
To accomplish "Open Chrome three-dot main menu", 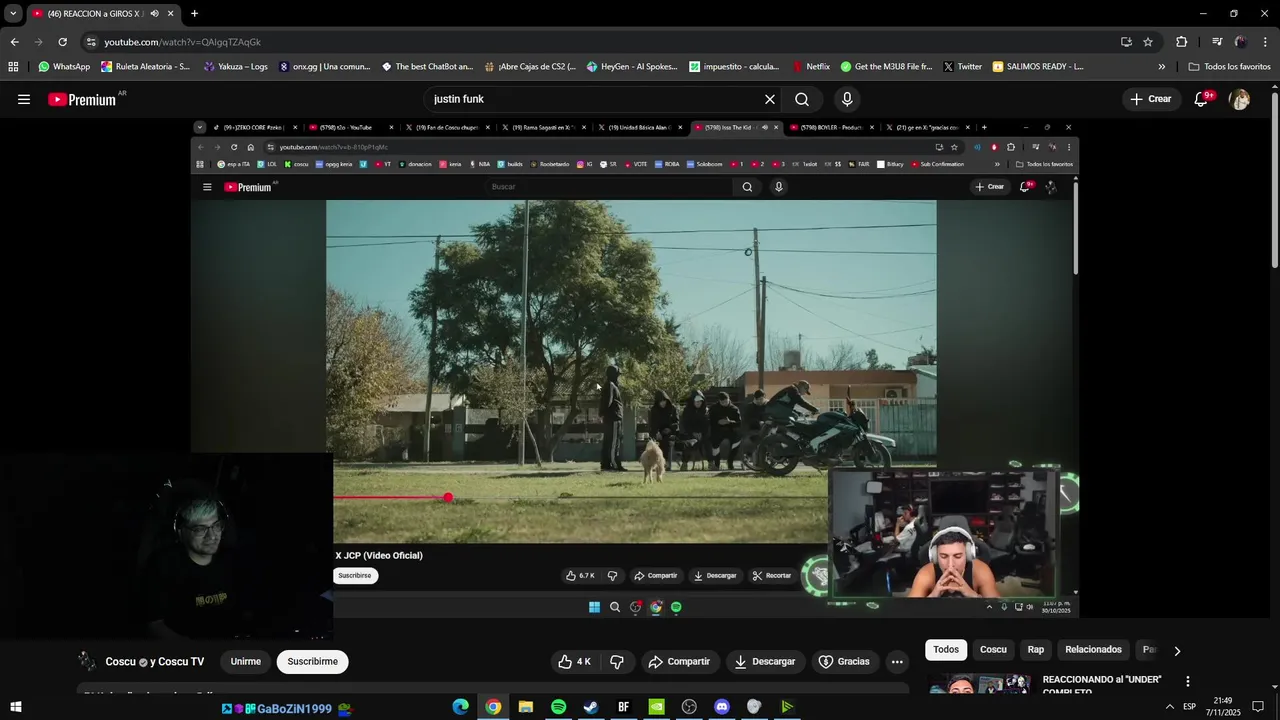I will tap(1266, 42).
